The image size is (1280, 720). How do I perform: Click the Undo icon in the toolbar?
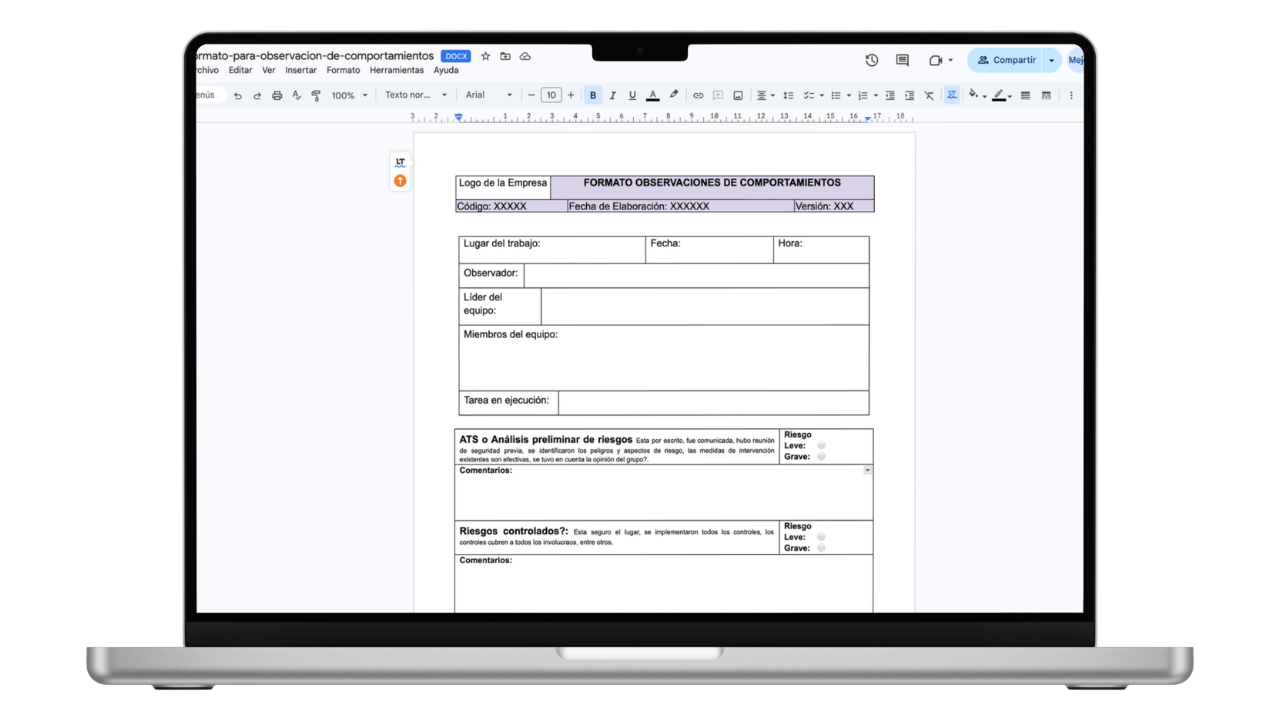(237, 95)
